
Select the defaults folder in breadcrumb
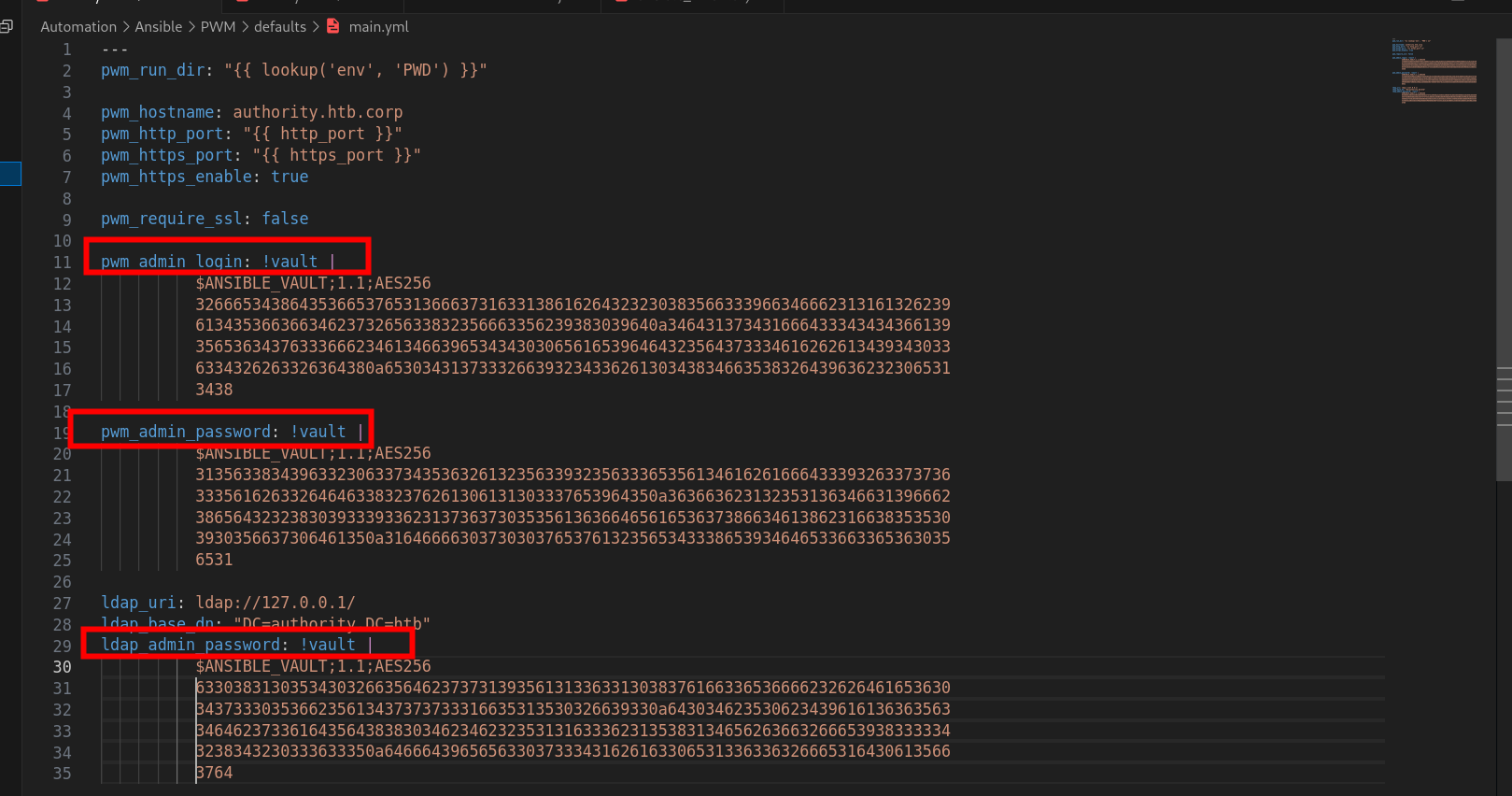click(x=279, y=26)
